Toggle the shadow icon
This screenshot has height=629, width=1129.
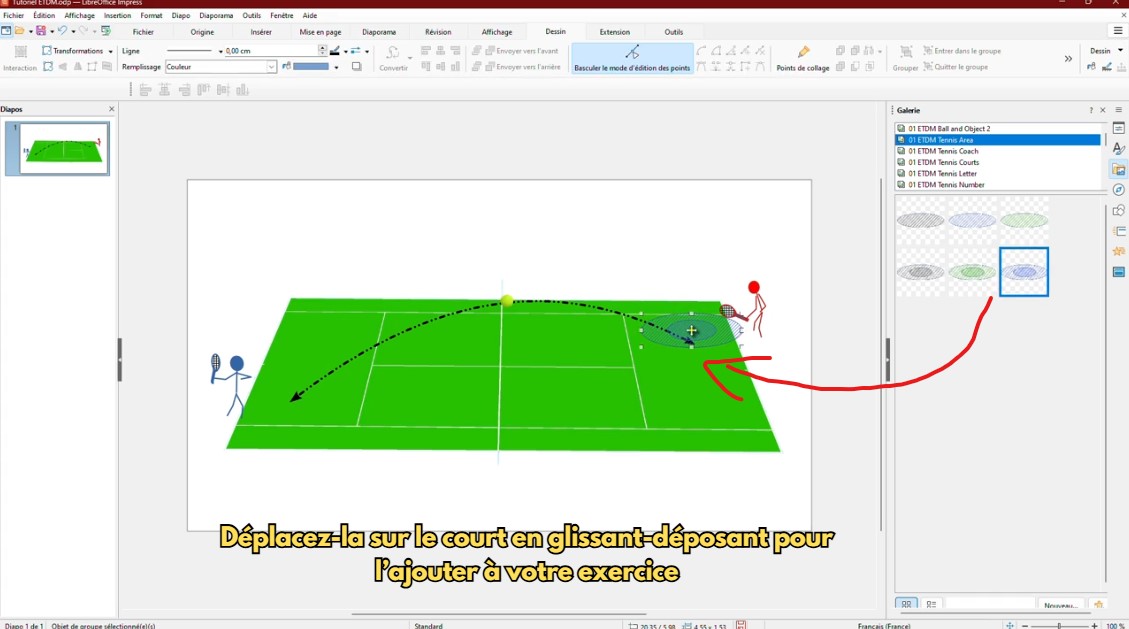pos(356,67)
